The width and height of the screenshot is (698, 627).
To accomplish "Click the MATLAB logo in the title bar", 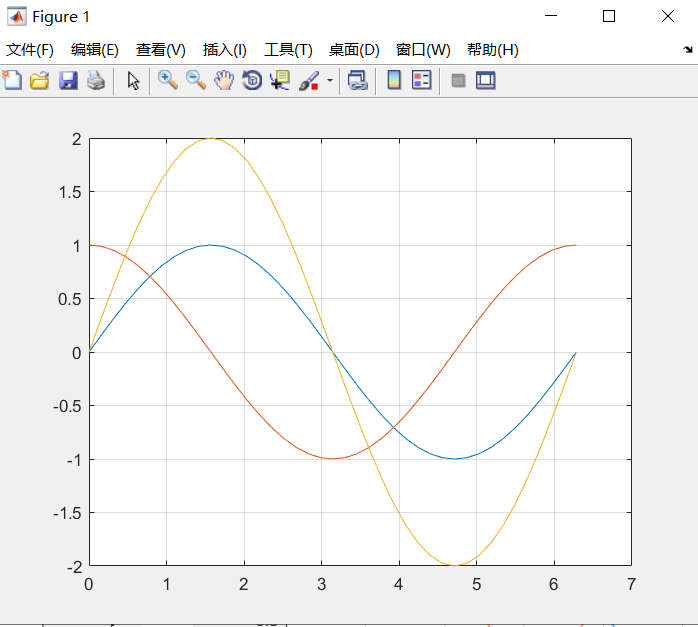I will coord(16,16).
